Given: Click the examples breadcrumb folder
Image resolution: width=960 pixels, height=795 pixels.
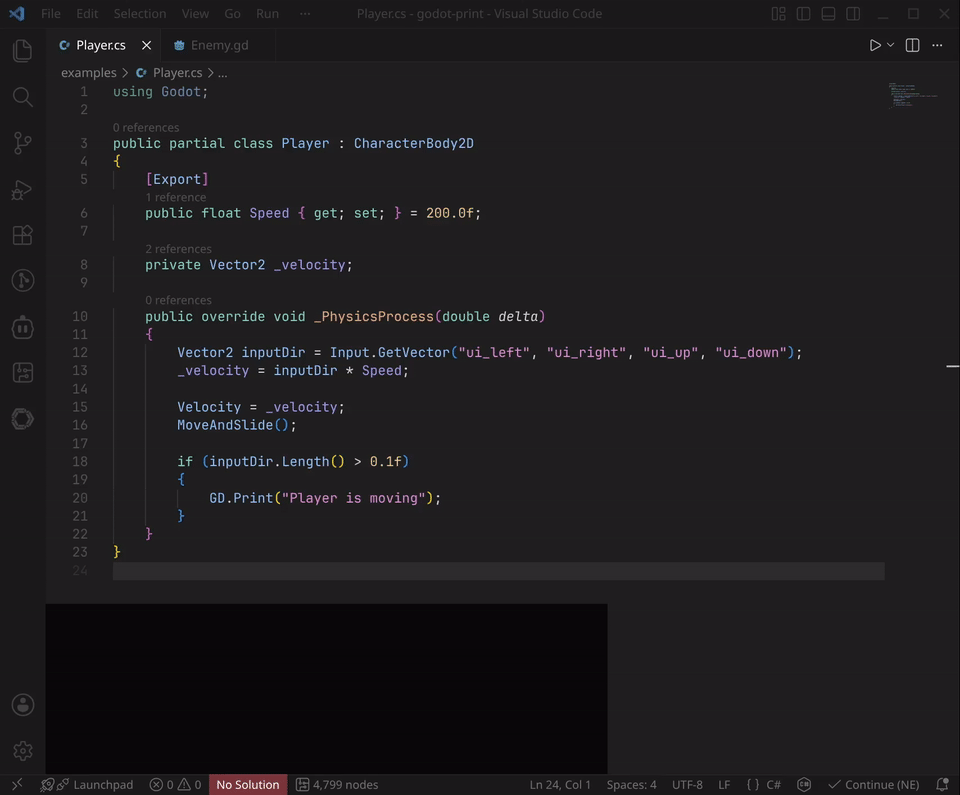Looking at the screenshot, I should (x=88, y=73).
